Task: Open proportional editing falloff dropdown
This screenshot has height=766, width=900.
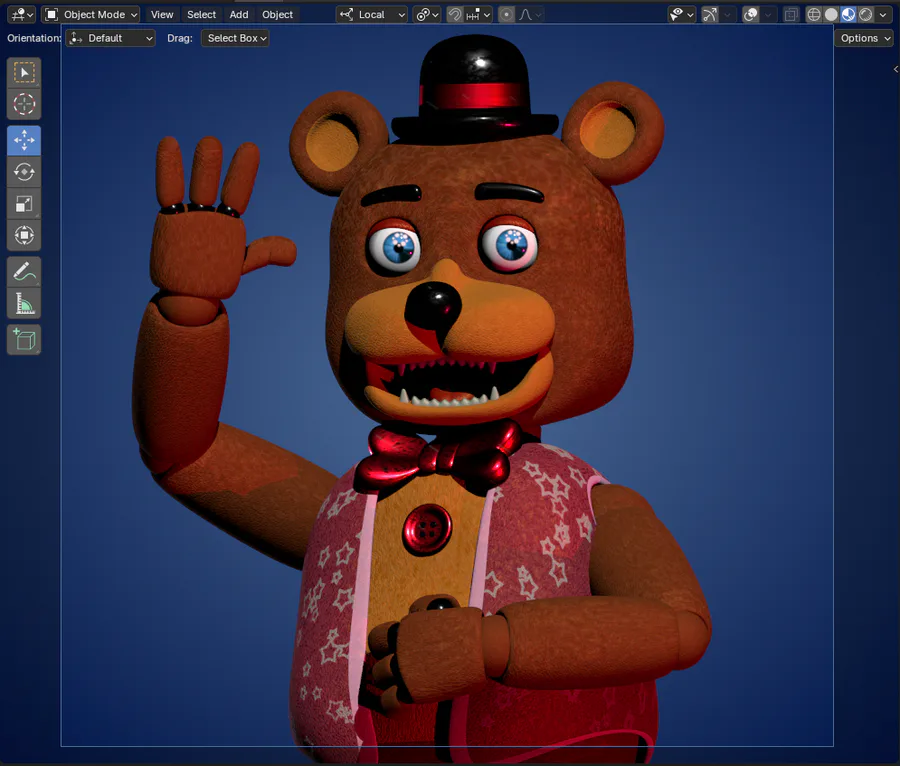Action: (x=530, y=14)
